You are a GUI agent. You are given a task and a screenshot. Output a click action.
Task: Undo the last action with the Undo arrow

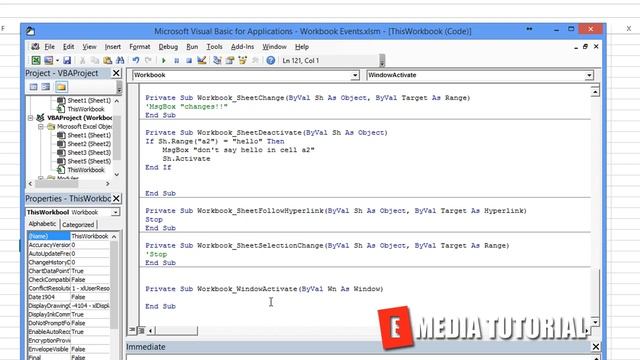(136, 60)
